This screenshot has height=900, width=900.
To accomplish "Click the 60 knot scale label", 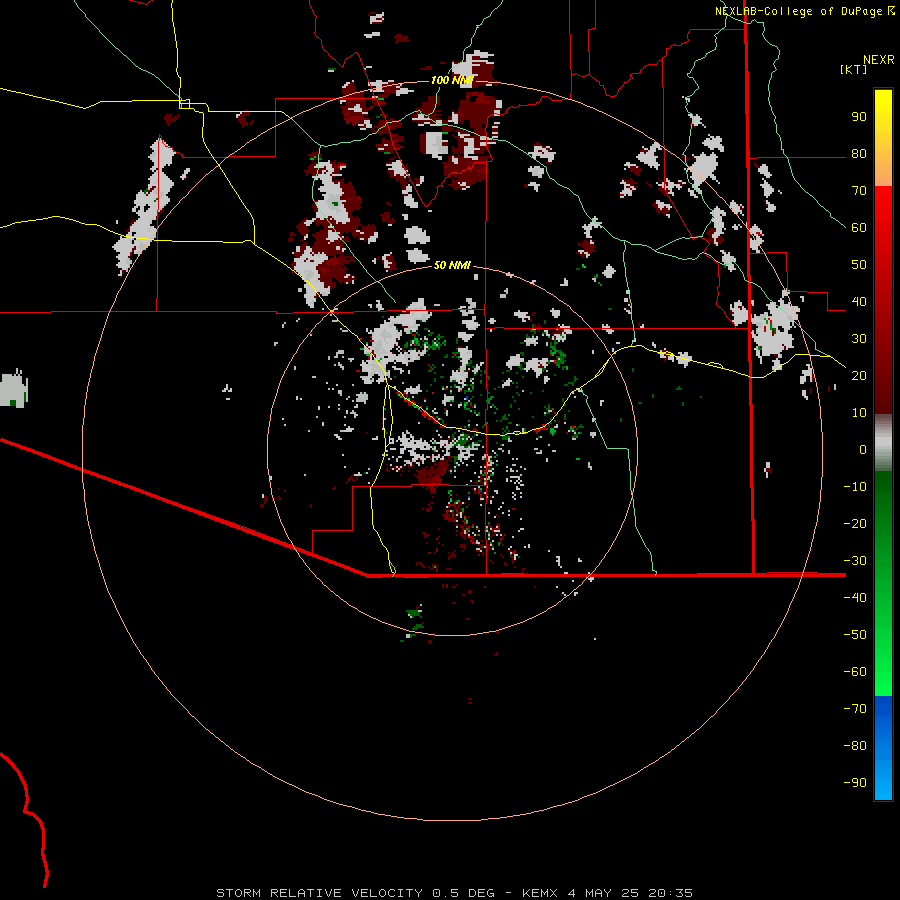I will coord(859,228).
